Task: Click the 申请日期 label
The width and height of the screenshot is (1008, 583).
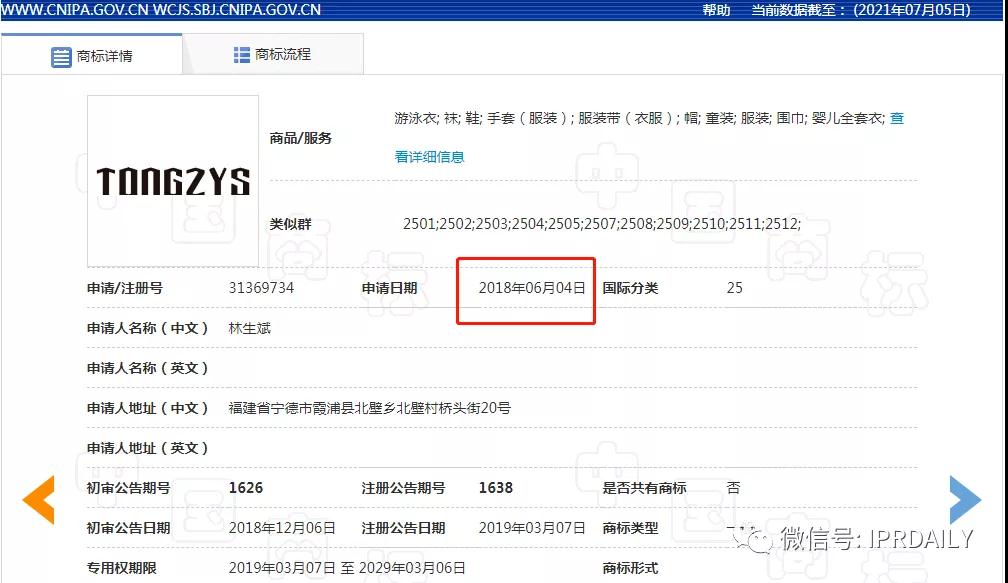Action: [x=389, y=288]
